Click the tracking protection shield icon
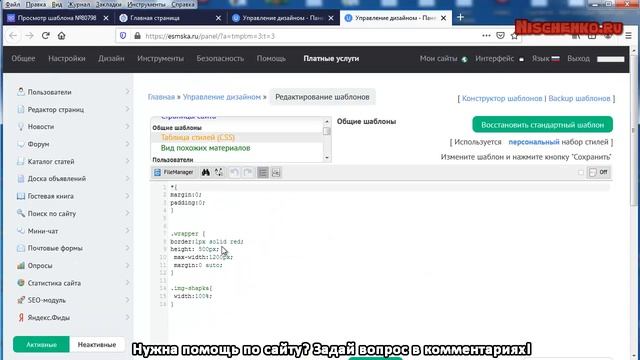This screenshot has width=640, height=360. pyautogui.click(x=123, y=36)
